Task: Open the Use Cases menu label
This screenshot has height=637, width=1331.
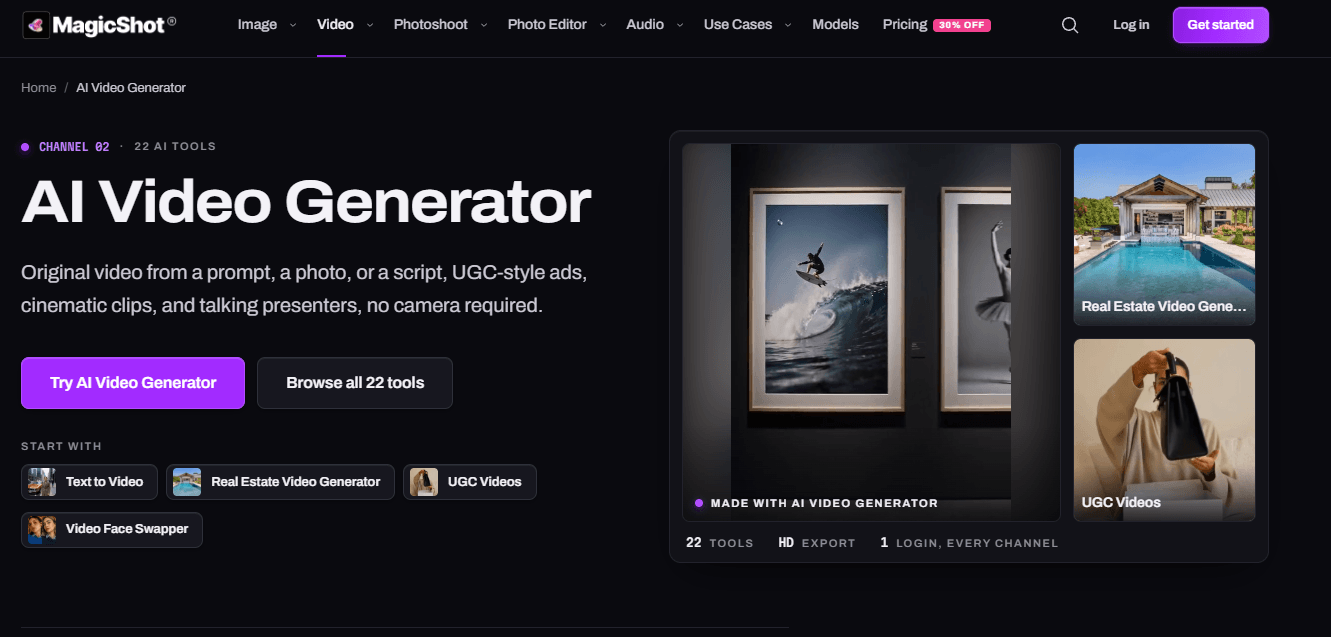Action: pyautogui.click(x=738, y=25)
